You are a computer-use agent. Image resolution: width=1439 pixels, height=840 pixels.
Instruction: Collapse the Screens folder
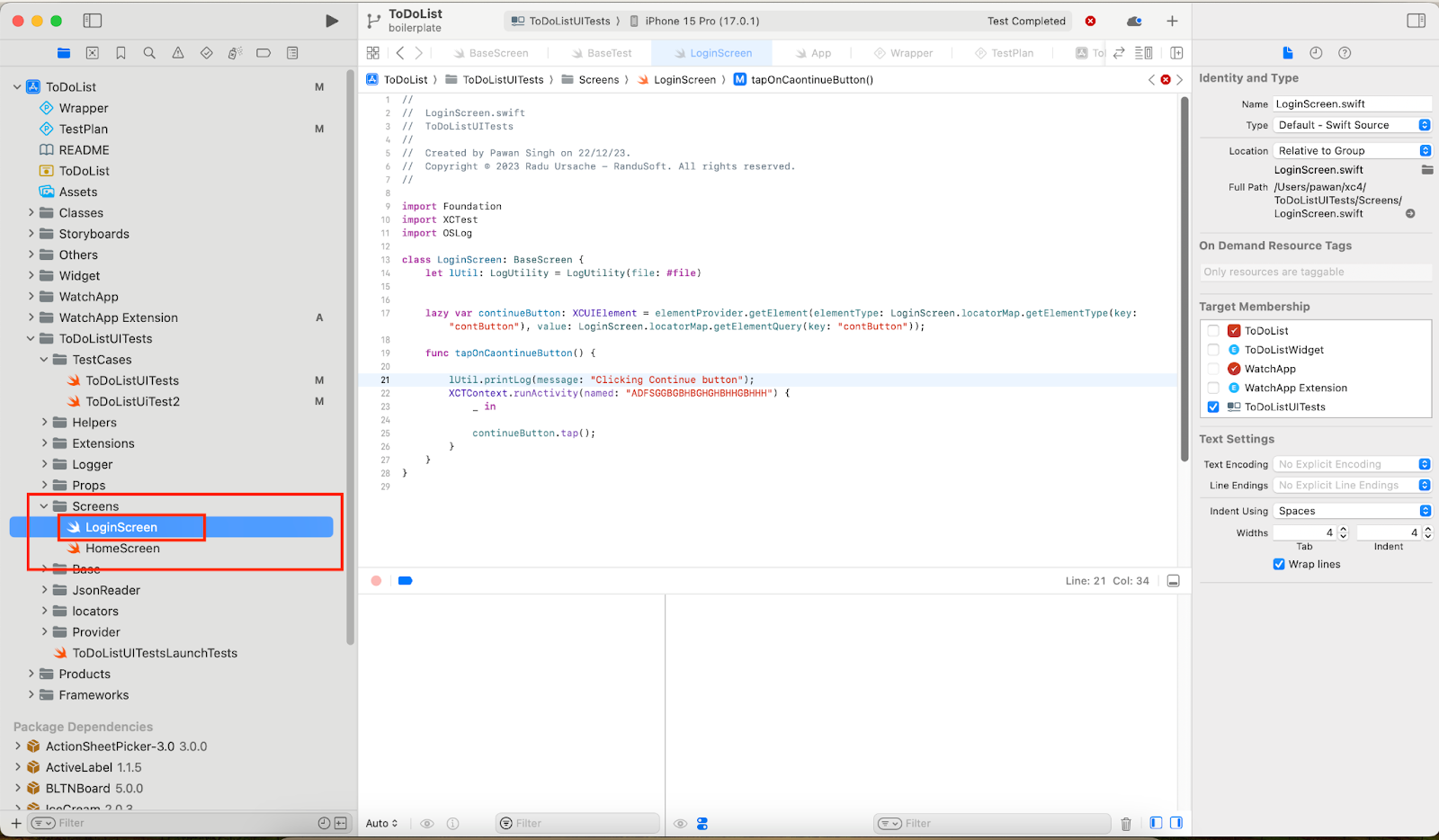[x=44, y=506]
